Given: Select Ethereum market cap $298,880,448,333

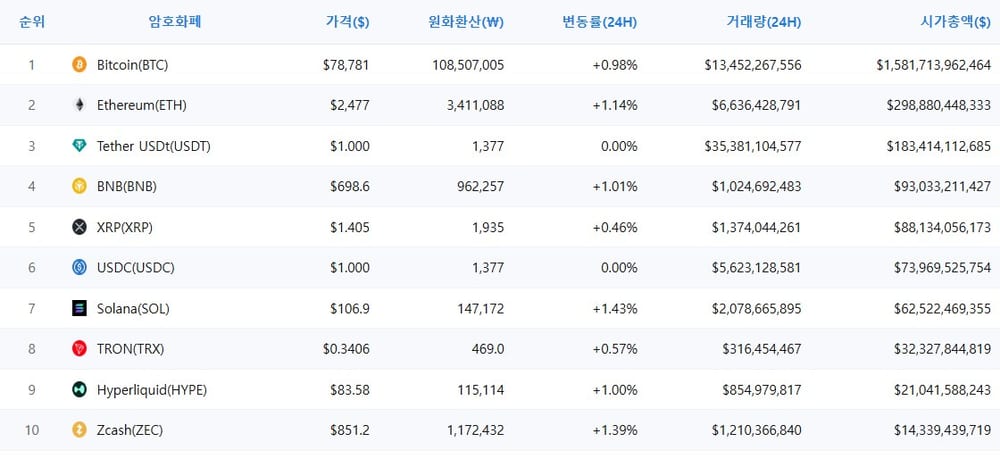Looking at the screenshot, I should coord(939,106).
